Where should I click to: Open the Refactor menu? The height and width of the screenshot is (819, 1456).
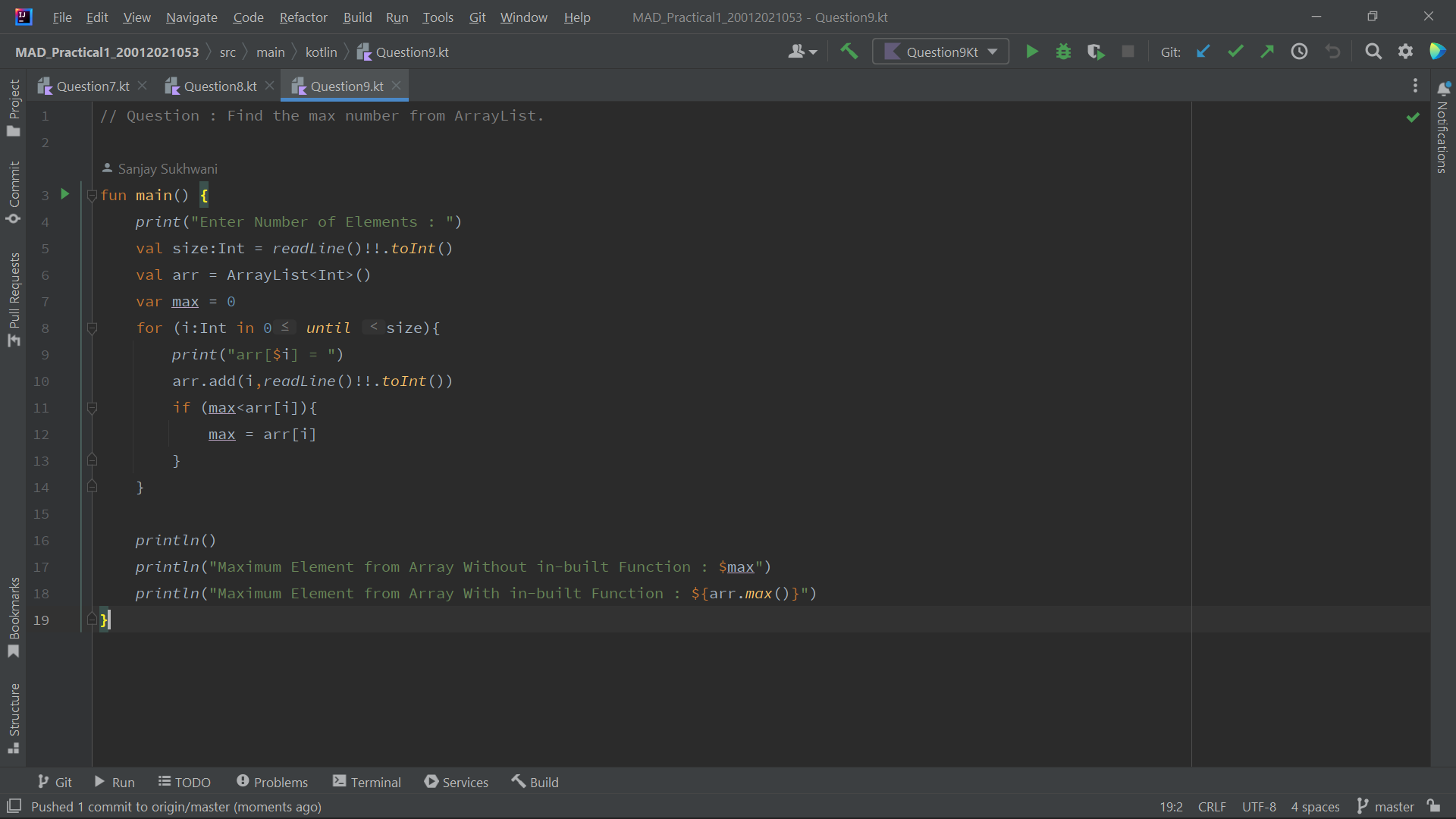point(303,17)
